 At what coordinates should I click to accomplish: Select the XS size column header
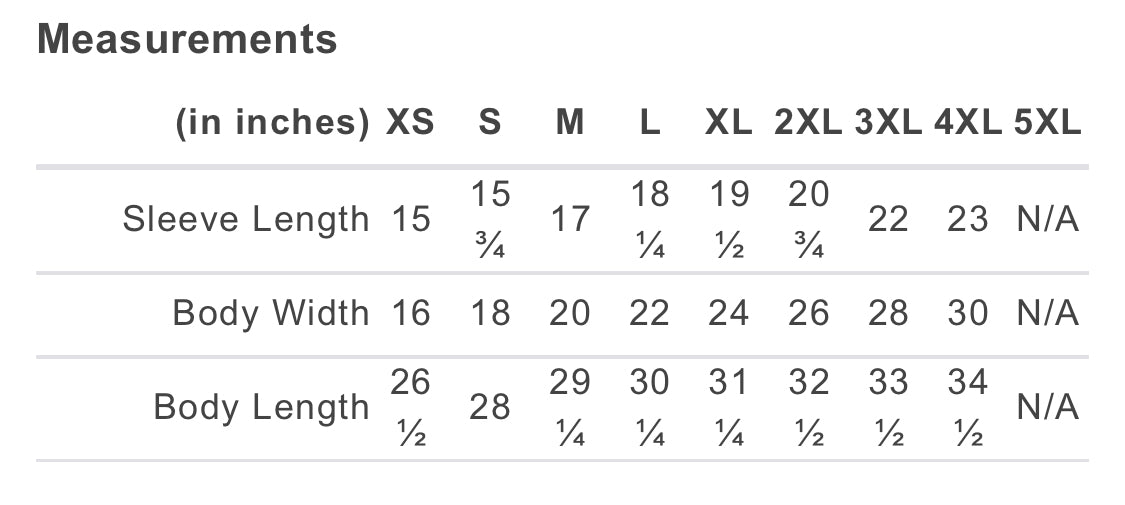coord(410,123)
